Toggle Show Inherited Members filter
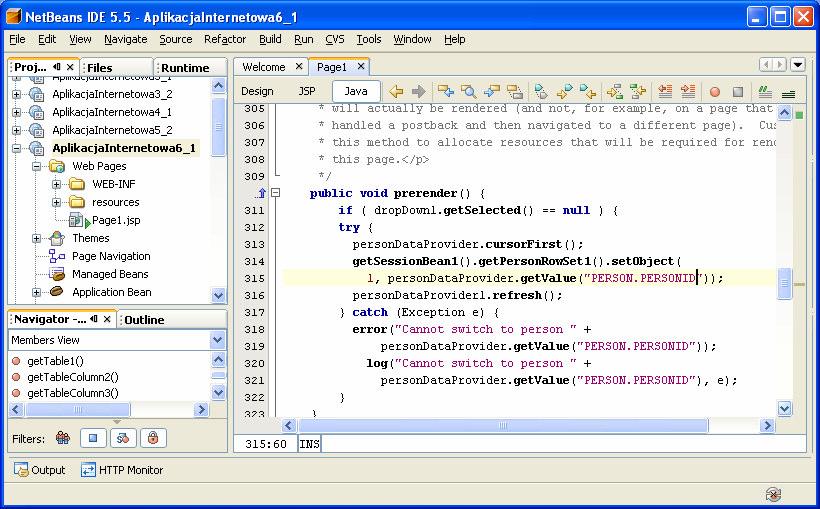The height and width of the screenshot is (509, 820). tap(63, 438)
